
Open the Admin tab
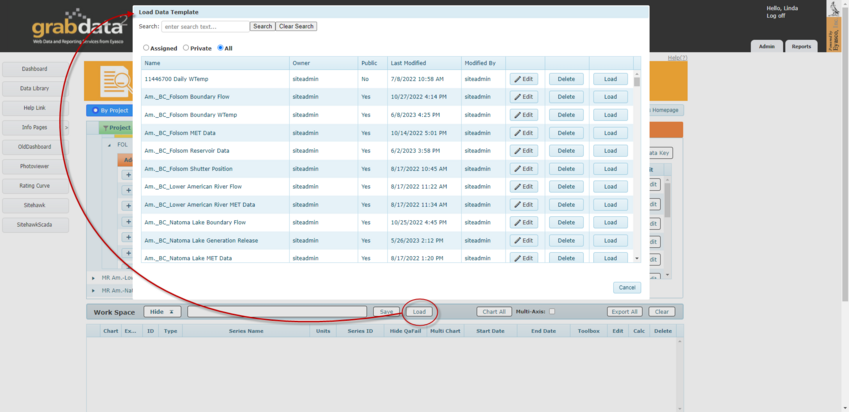(x=766, y=47)
